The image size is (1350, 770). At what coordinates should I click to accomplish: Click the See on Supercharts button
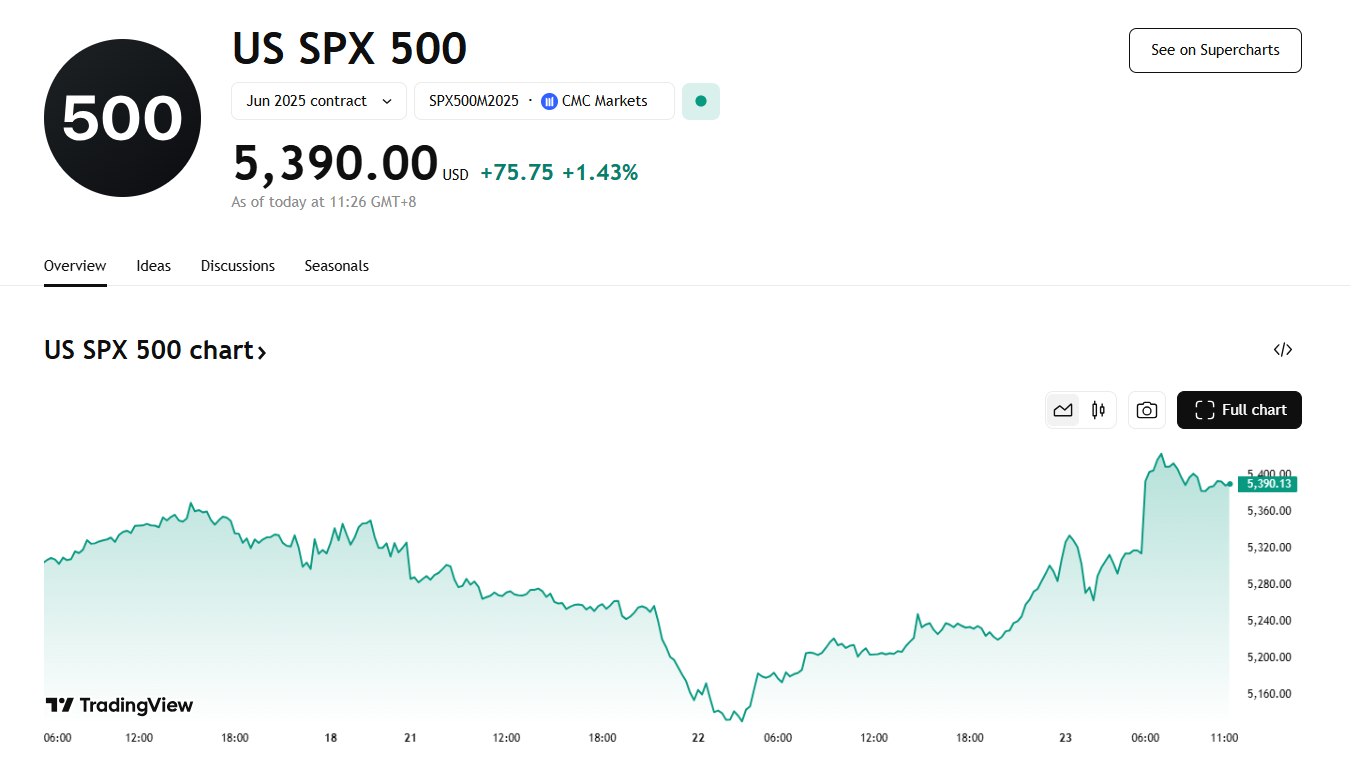pyautogui.click(x=1215, y=50)
